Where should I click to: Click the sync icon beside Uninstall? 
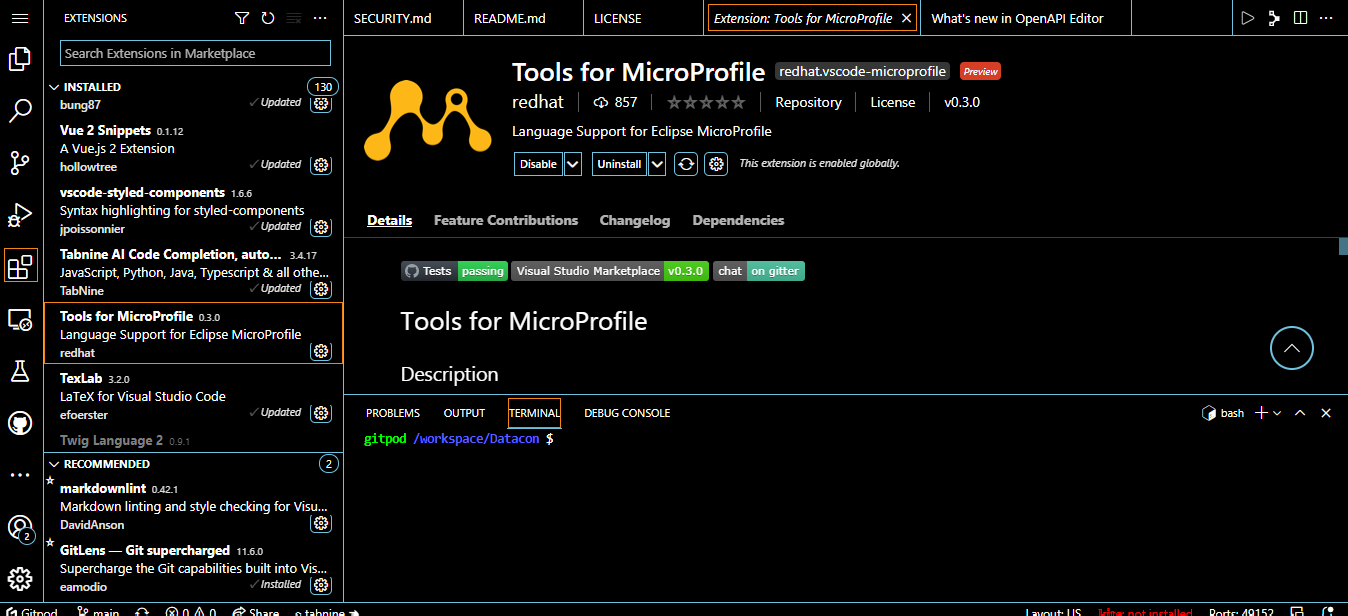(x=686, y=164)
